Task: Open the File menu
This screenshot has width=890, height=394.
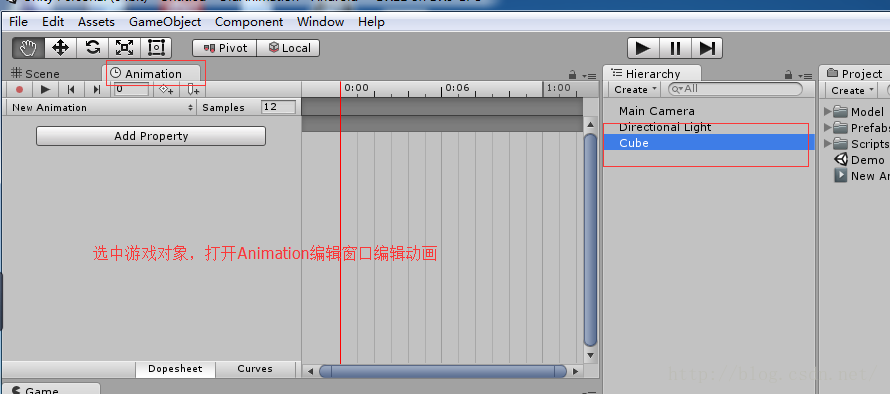Action: click(x=19, y=22)
